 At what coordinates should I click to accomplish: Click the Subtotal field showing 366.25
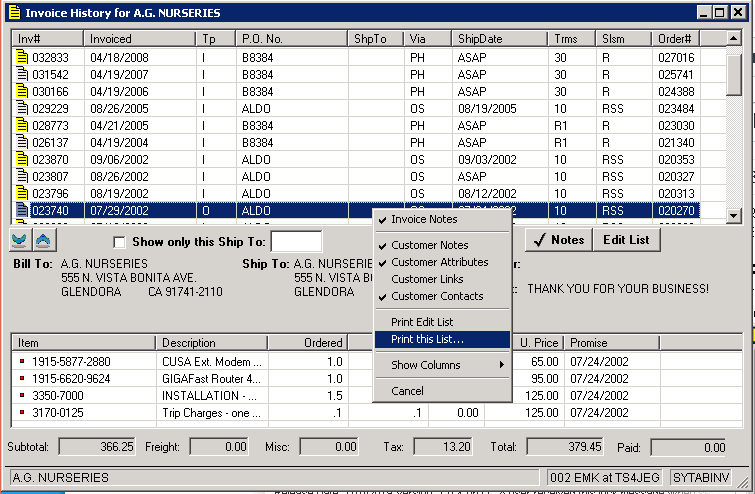click(97, 447)
